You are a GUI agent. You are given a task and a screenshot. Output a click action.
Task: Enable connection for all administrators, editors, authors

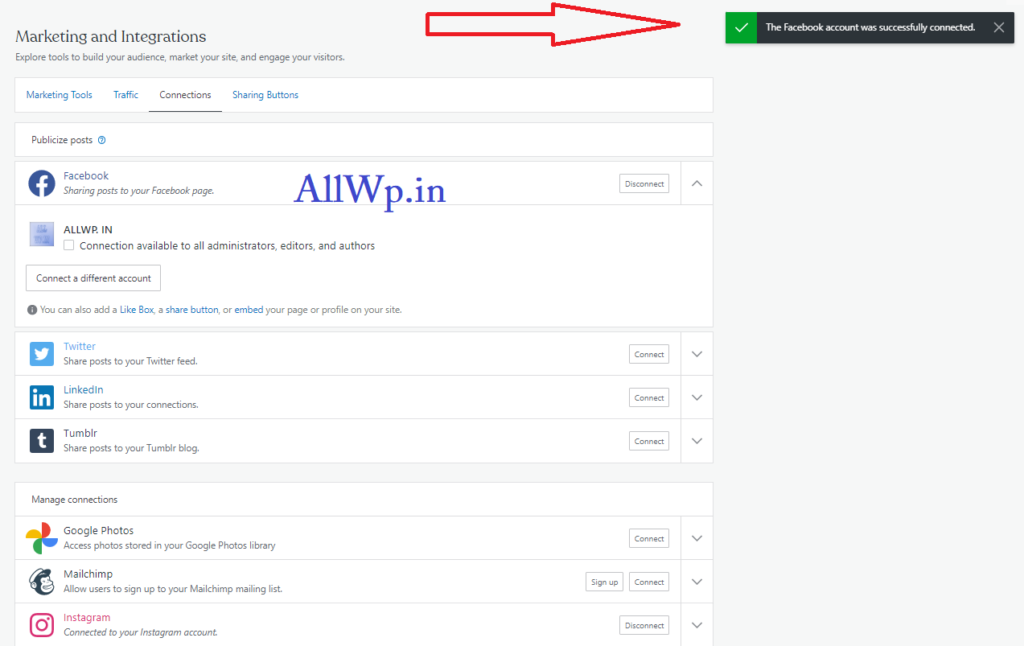point(69,246)
